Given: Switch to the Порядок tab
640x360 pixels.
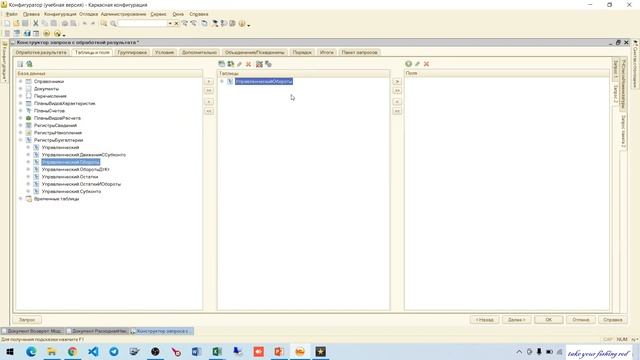Looking at the screenshot, I should (x=302, y=53).
